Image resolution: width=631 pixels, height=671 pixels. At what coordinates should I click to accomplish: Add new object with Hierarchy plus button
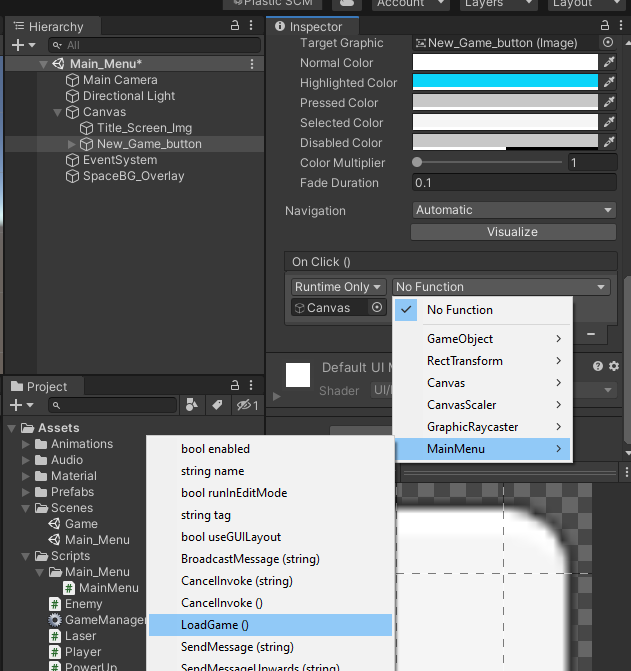point(23,45)
